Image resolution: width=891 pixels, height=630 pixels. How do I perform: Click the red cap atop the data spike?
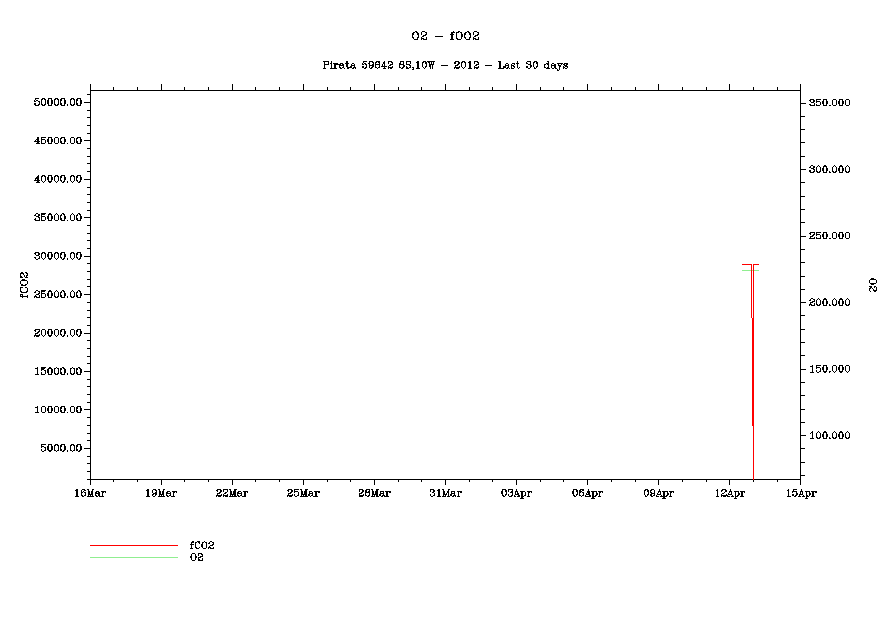tap(750, 265)
